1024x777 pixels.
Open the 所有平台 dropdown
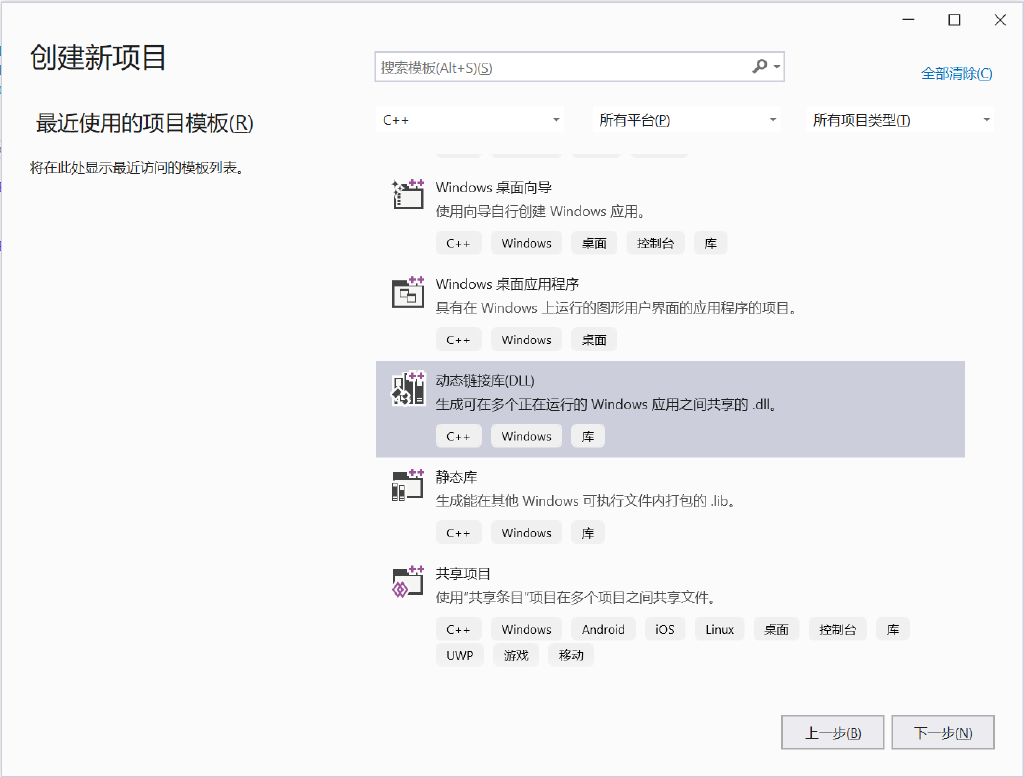pos(687,118)
